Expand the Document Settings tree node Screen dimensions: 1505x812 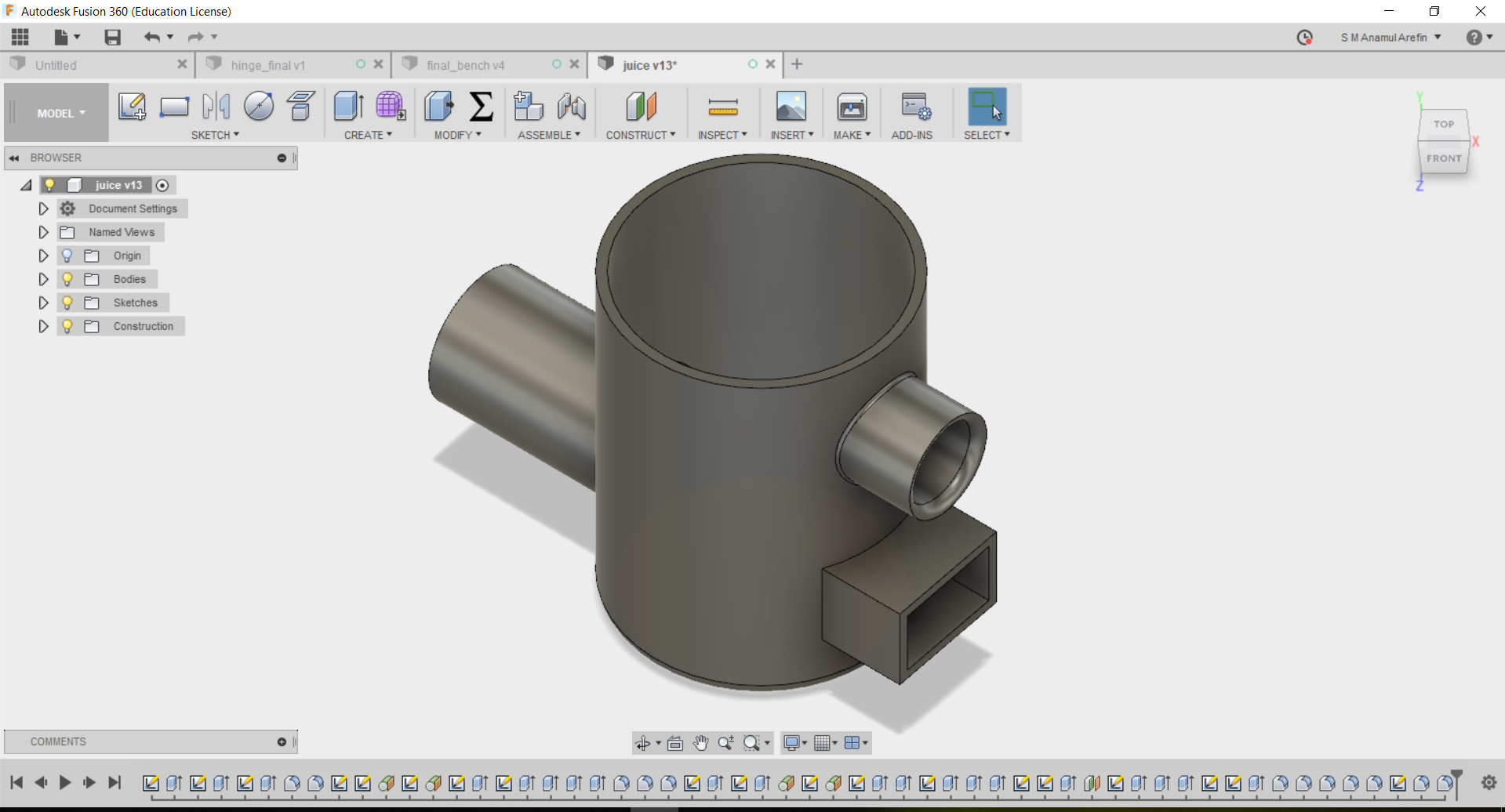tap(44, 208)
